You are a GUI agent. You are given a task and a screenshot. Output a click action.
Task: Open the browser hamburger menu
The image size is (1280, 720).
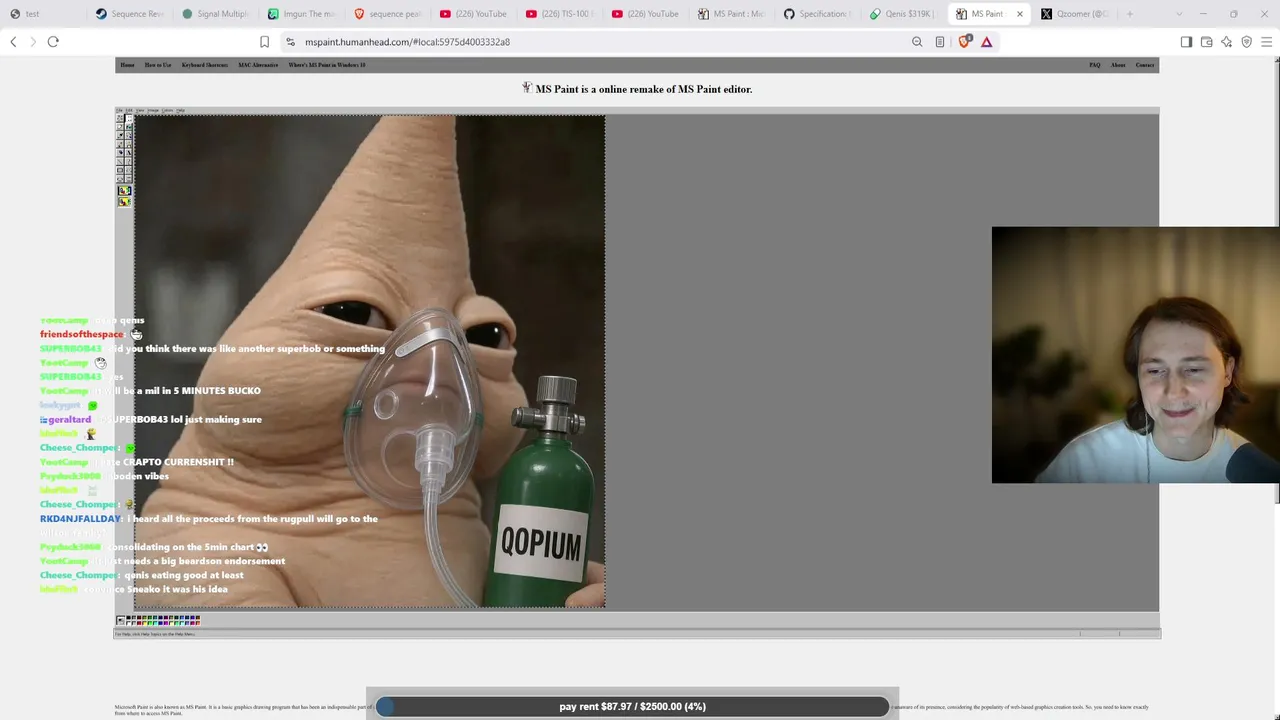tap(1266, 42)
